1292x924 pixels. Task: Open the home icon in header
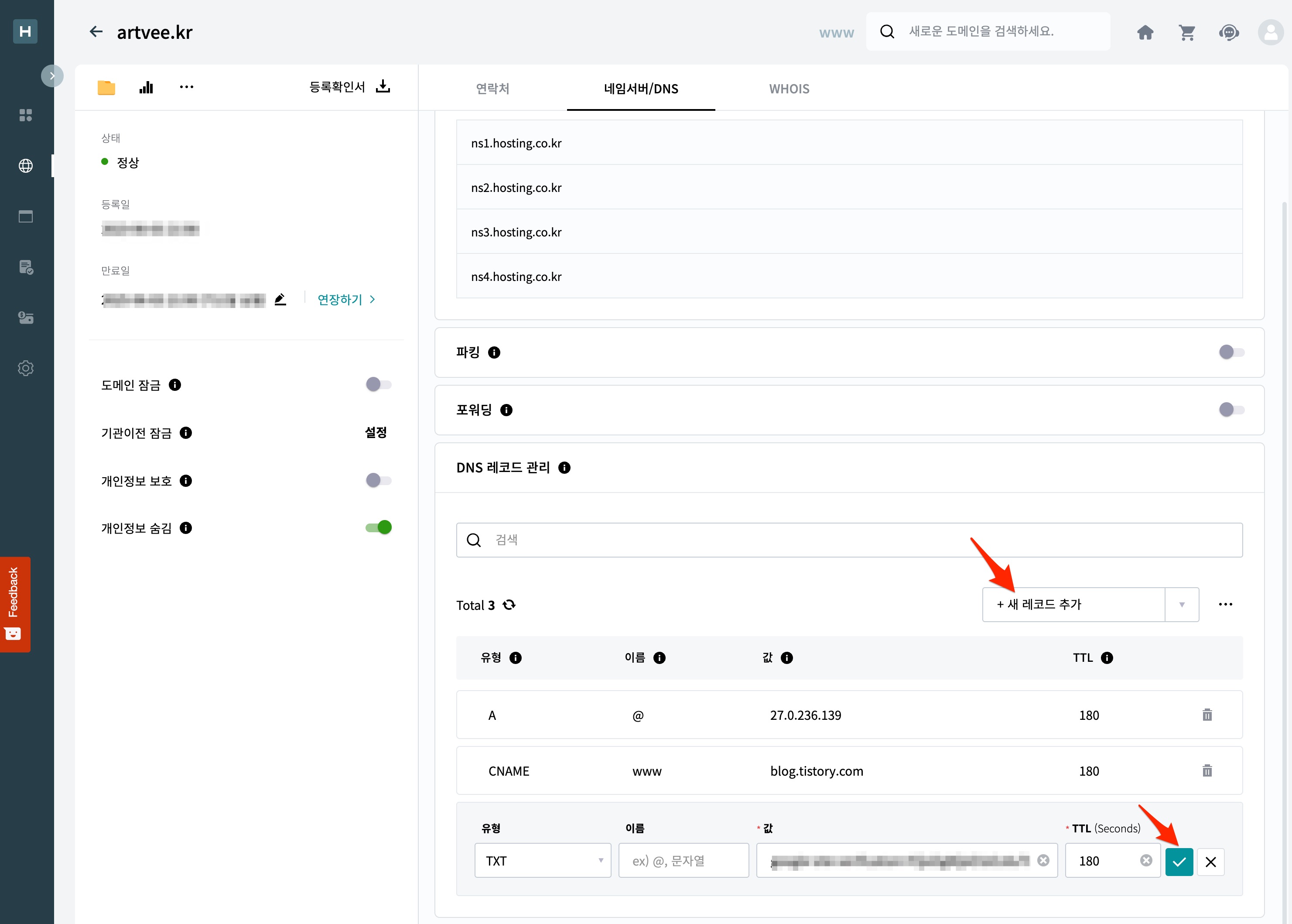tap(1145, 32)
